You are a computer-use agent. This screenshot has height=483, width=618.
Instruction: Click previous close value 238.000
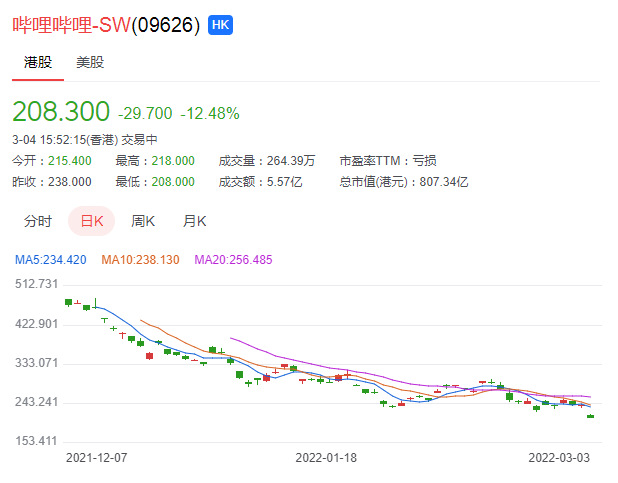70,182
